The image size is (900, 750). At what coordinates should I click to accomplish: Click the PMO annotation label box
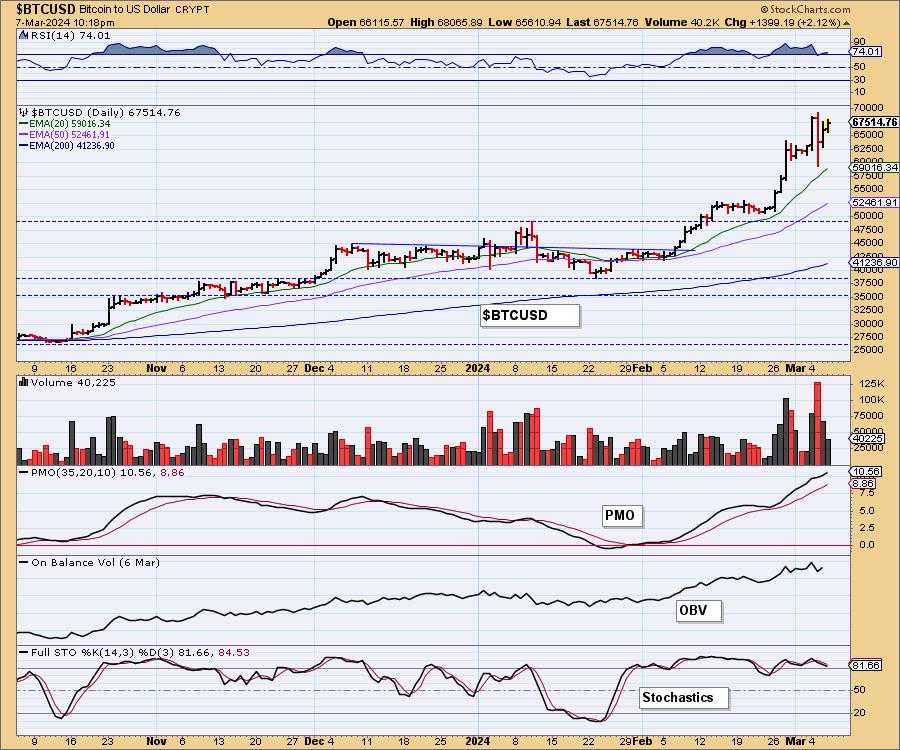622,515
